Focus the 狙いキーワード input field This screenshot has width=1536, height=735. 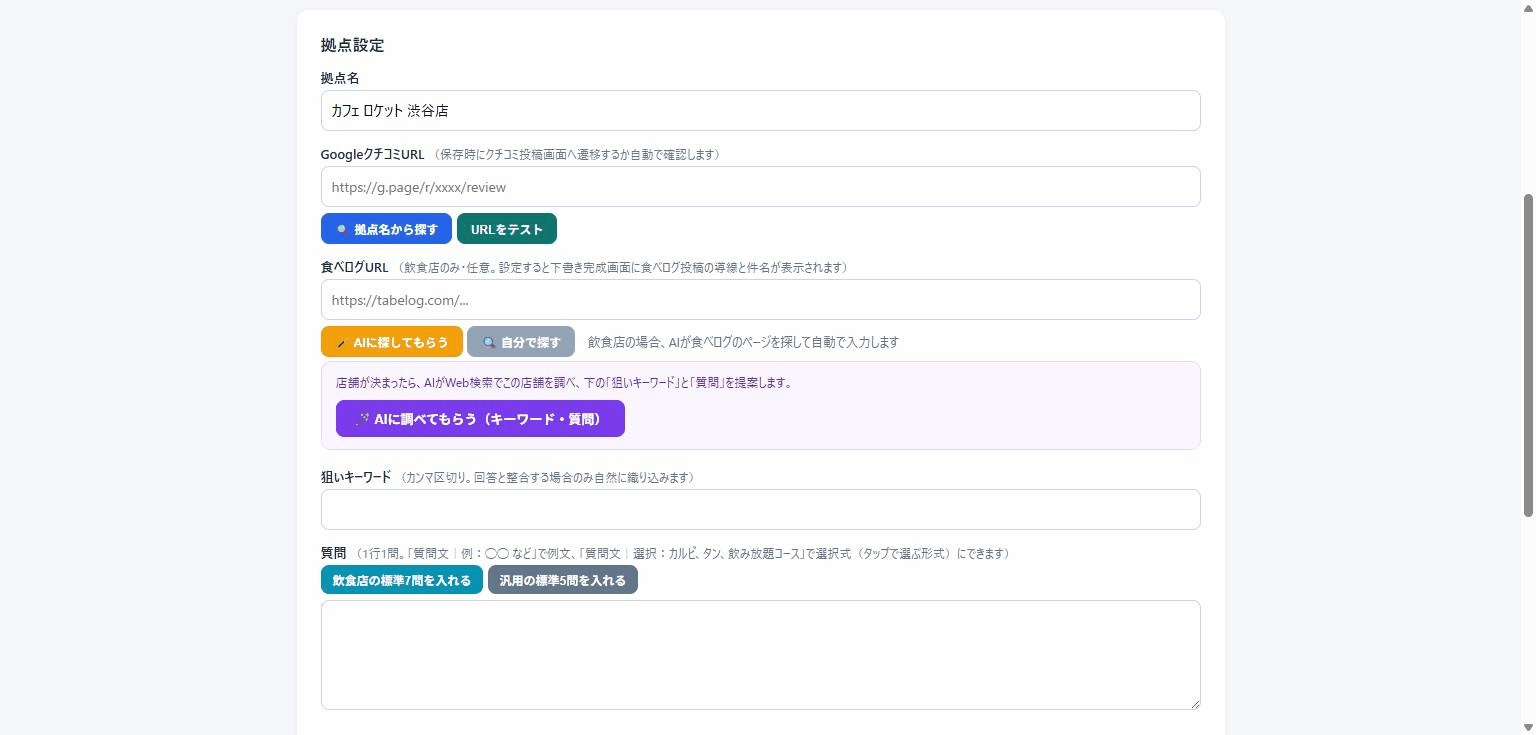pyautogui.click(x=760, y=510)
